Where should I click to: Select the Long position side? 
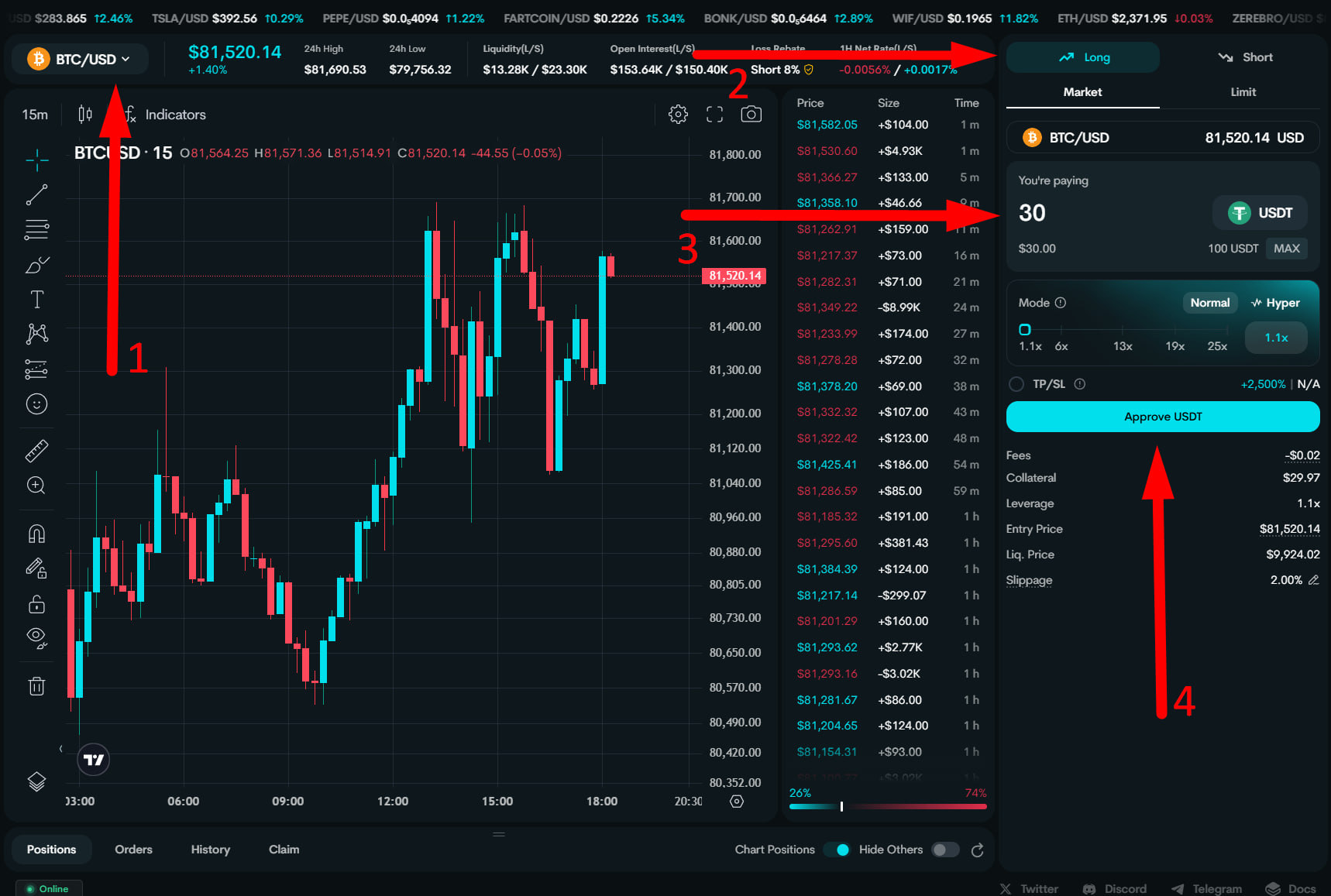[1083, 57]
